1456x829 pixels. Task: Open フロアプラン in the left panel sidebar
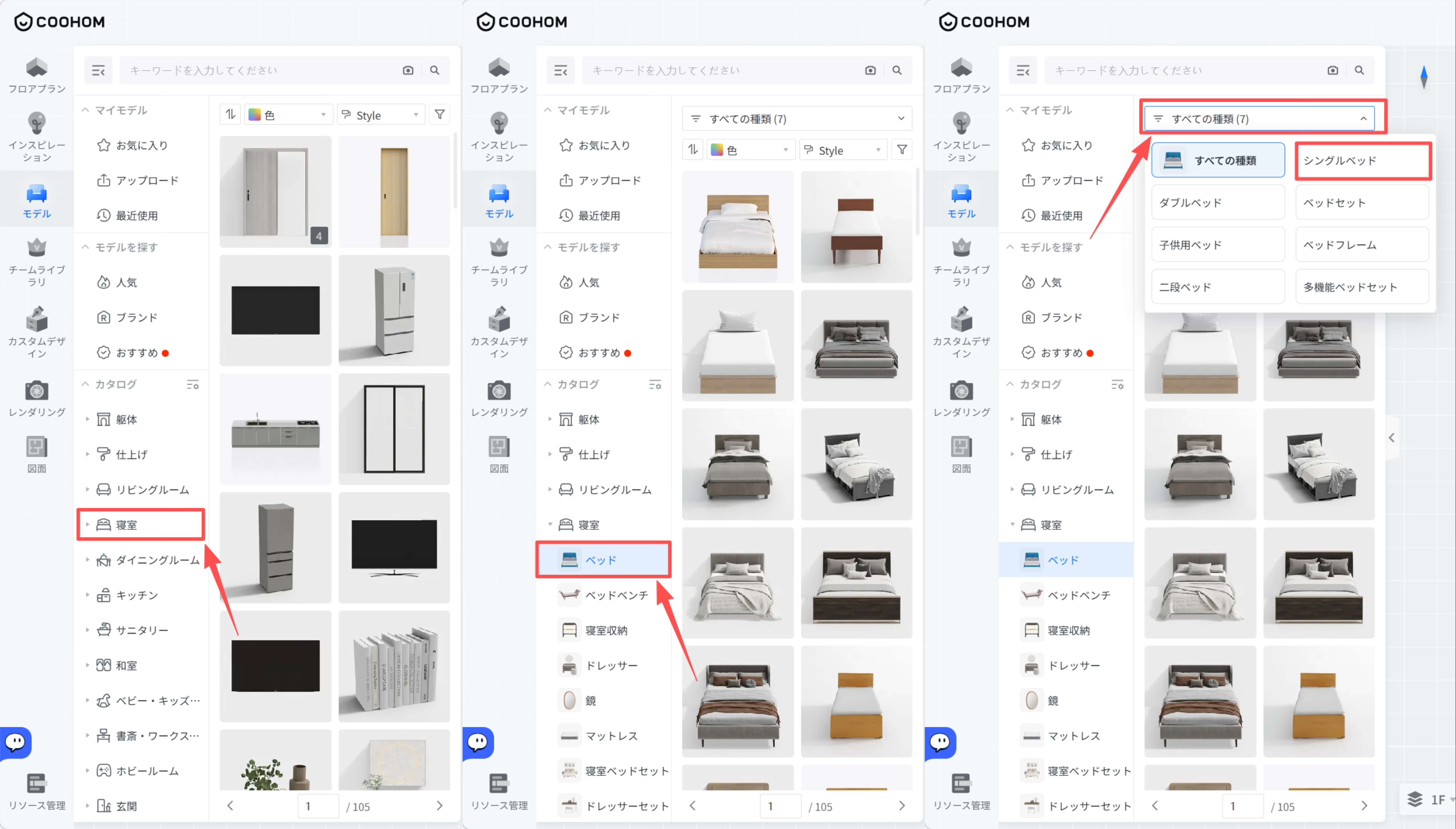[37, 75]
